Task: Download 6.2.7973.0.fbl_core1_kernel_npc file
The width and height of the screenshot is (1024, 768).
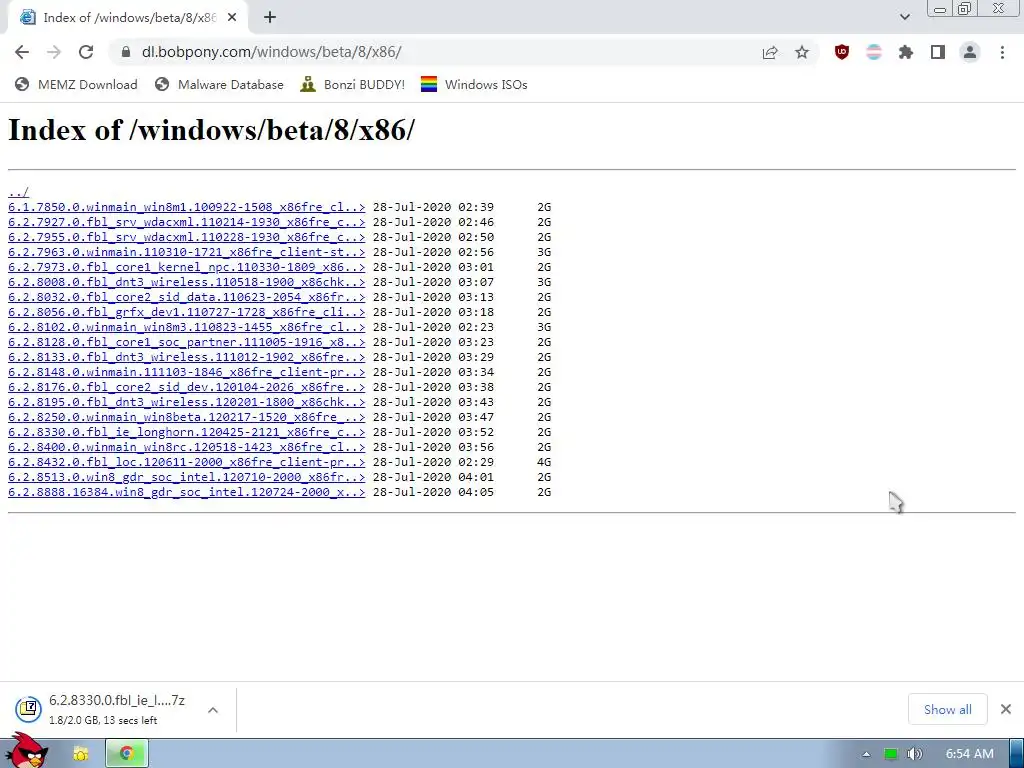Action: pos(186,267)
